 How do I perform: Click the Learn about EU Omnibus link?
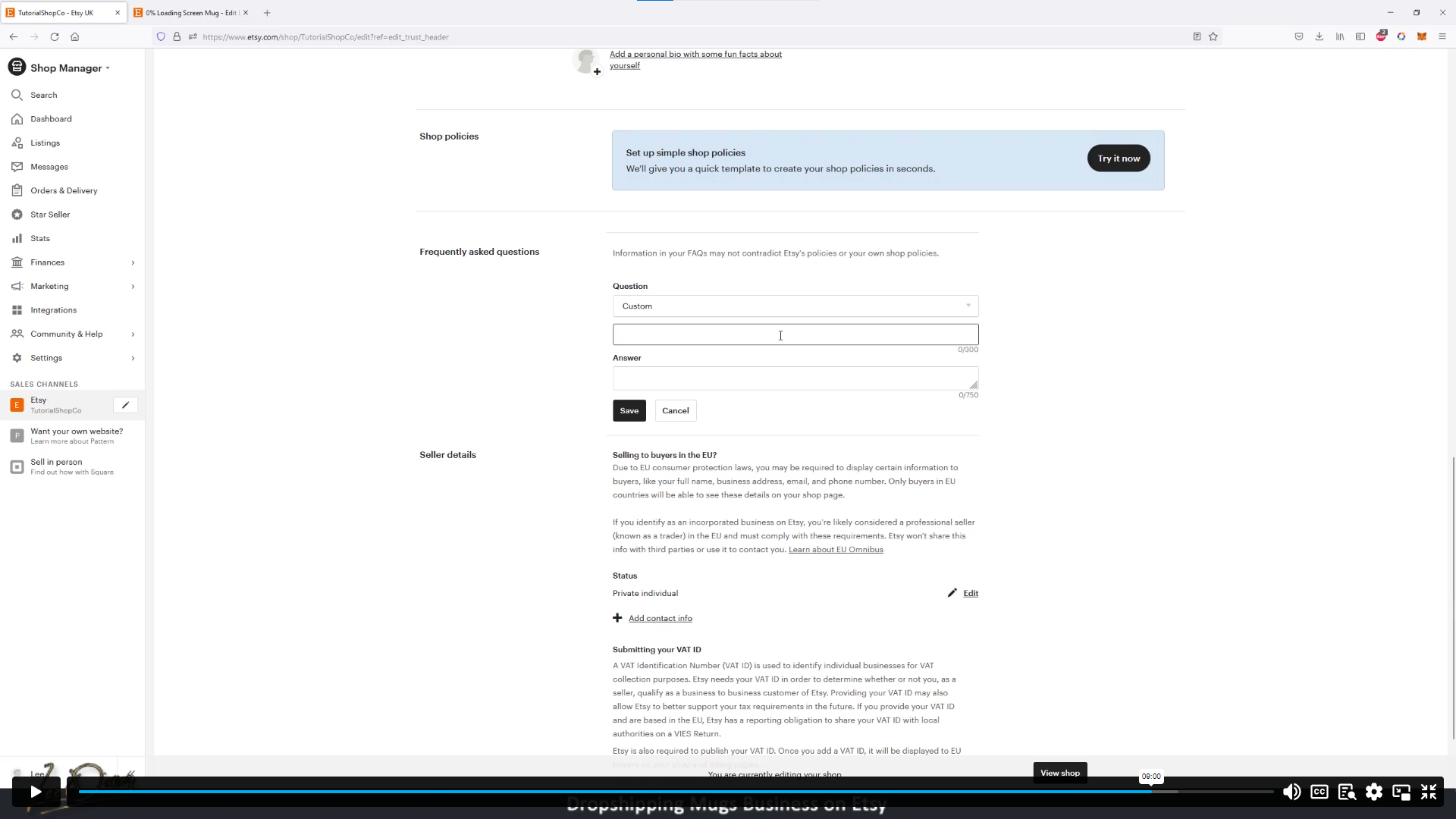pyautogui.click(x=836, y=549)
